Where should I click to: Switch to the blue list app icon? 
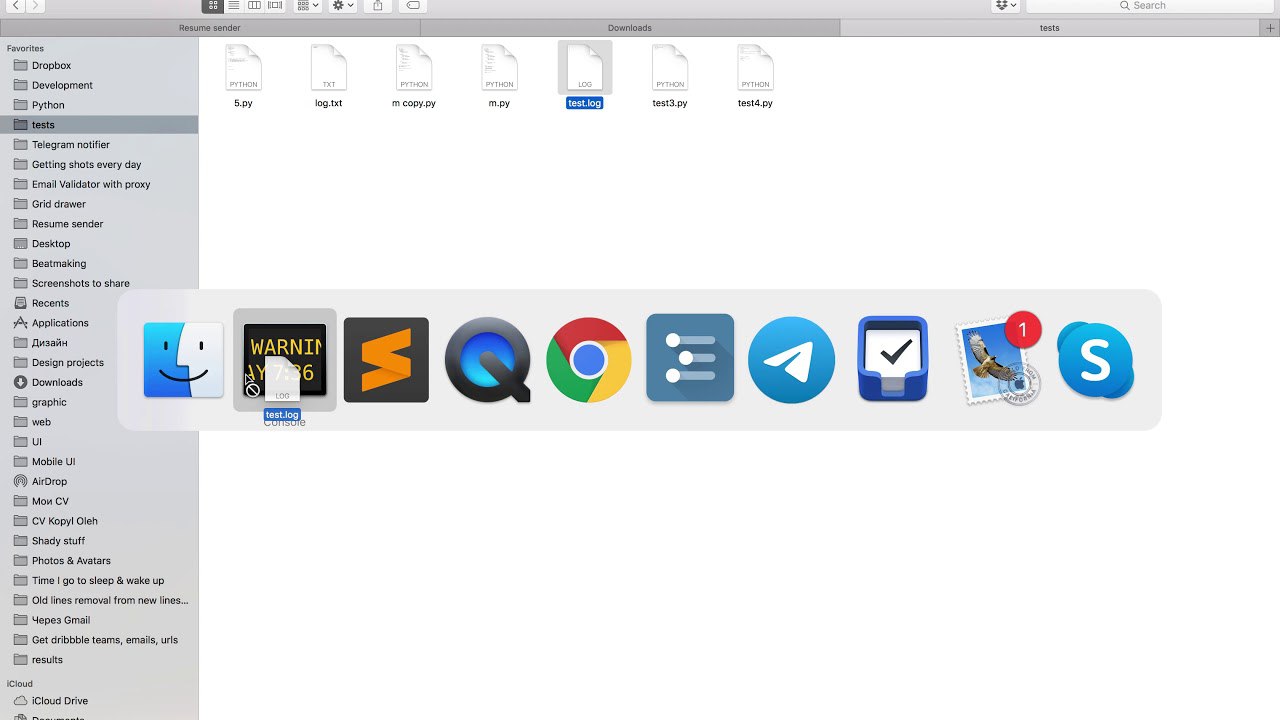coord(690,358)
